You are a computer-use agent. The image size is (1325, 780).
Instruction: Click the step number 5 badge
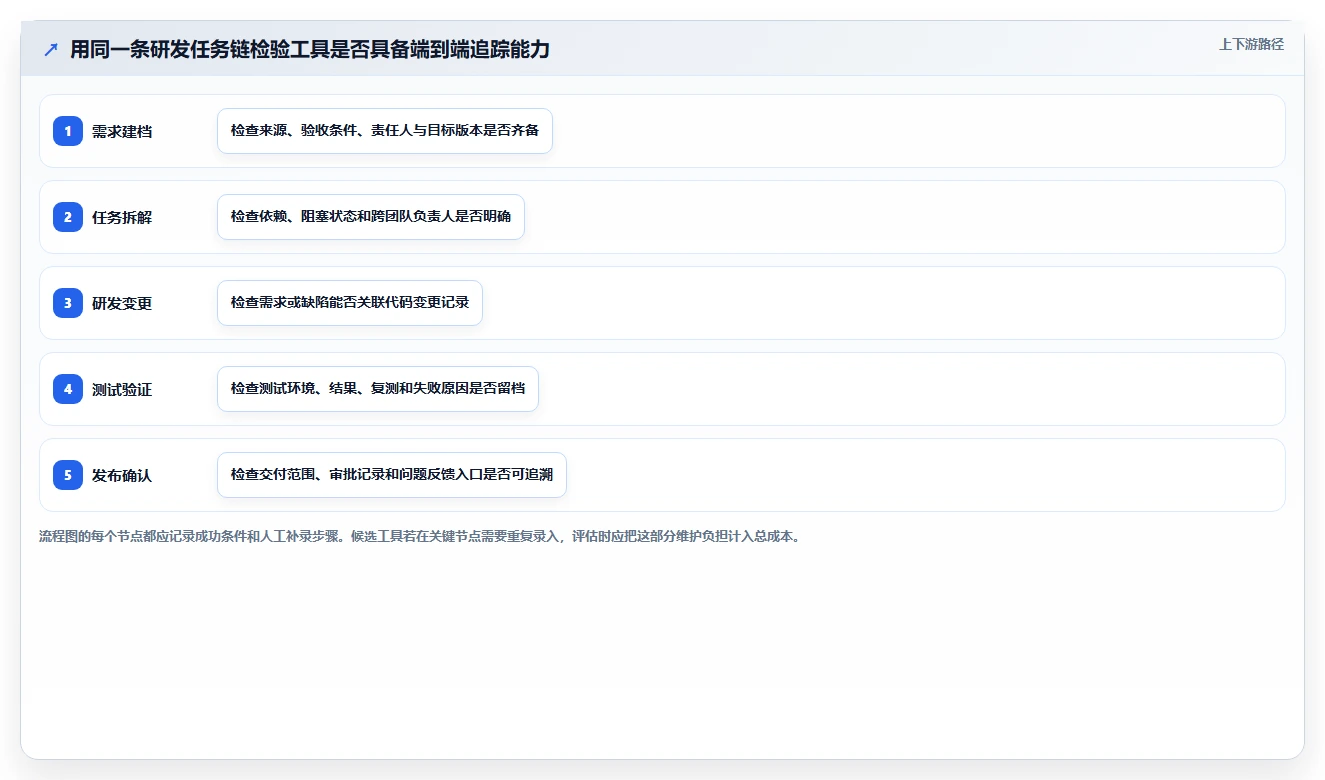68,475
